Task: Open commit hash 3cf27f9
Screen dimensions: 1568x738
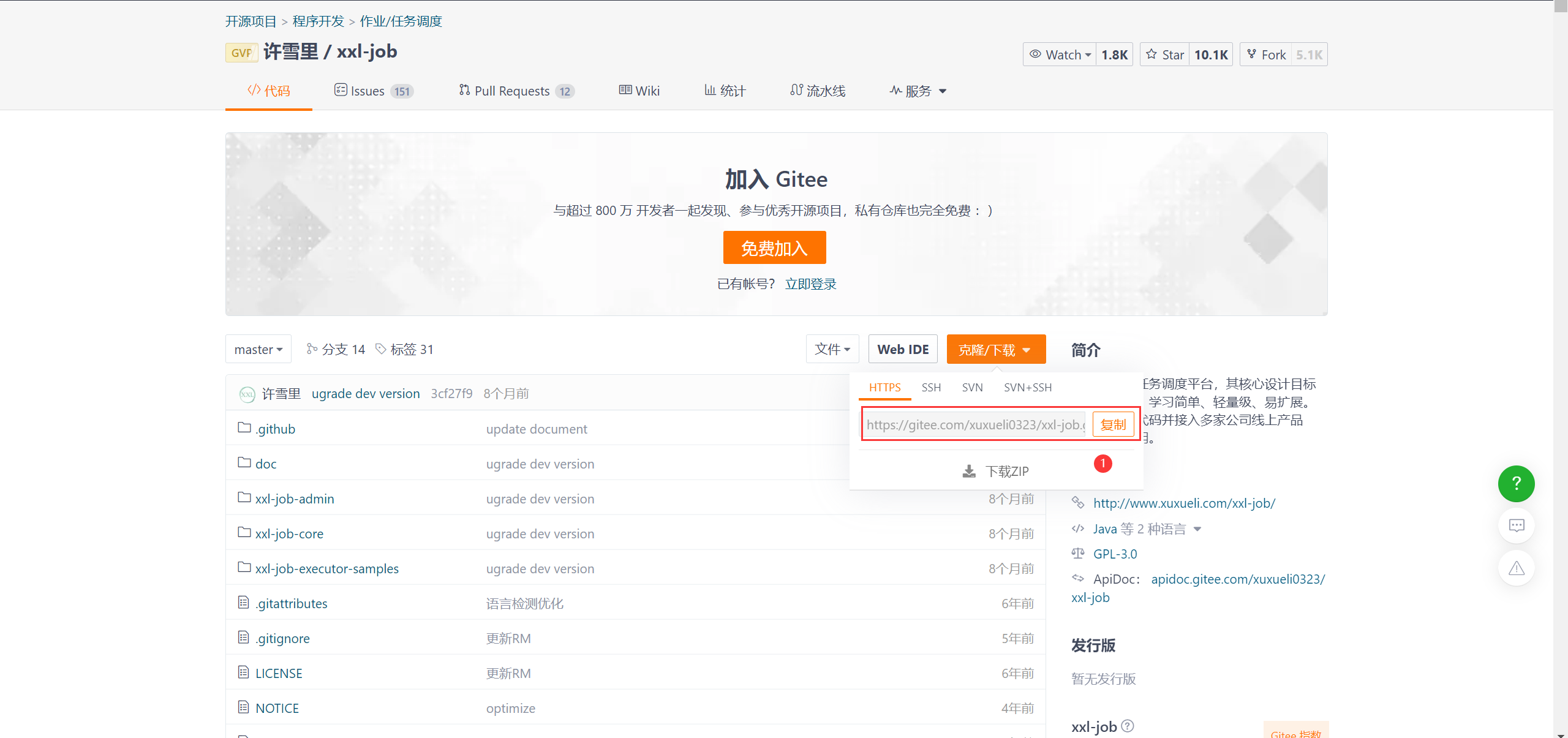Action: click(x=451, y=393)
